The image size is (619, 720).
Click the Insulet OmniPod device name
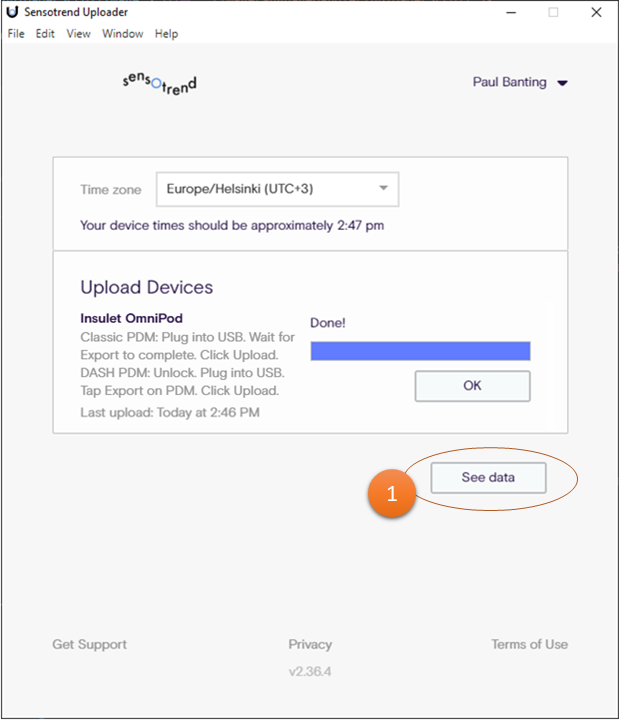pos(131,319)
